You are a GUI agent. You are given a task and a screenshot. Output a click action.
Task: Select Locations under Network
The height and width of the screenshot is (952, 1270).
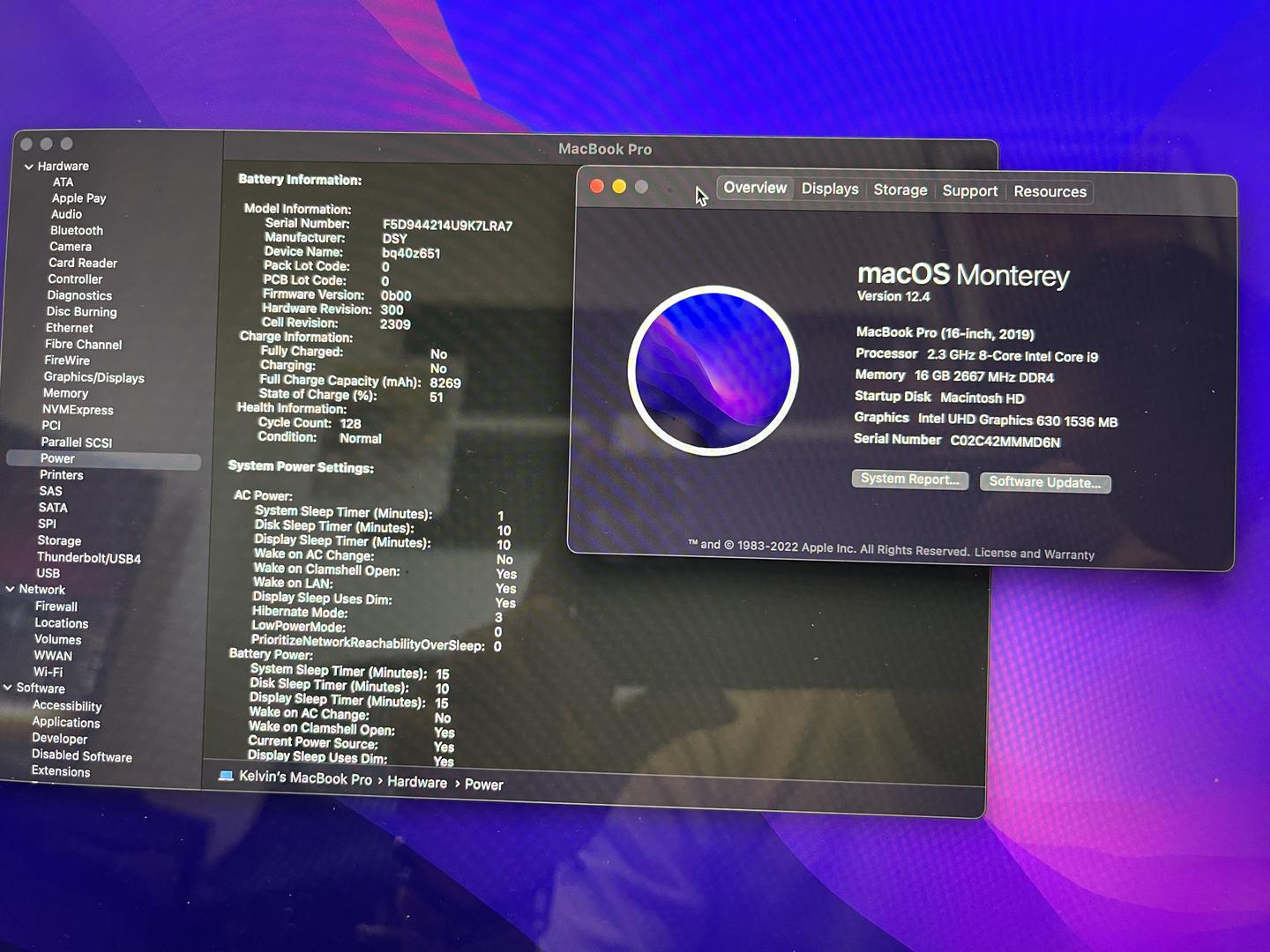tap(61, 623)
